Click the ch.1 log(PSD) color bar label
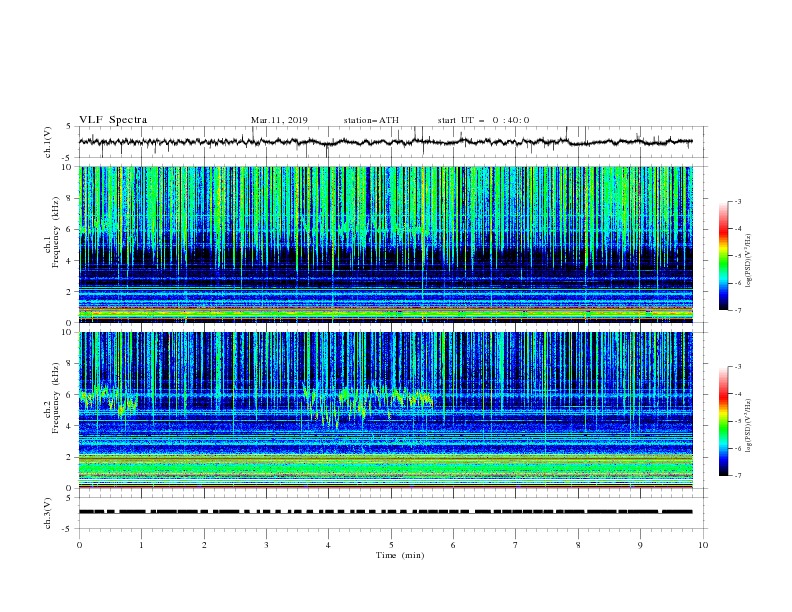792x612 pixels. [x=748, y=261]
